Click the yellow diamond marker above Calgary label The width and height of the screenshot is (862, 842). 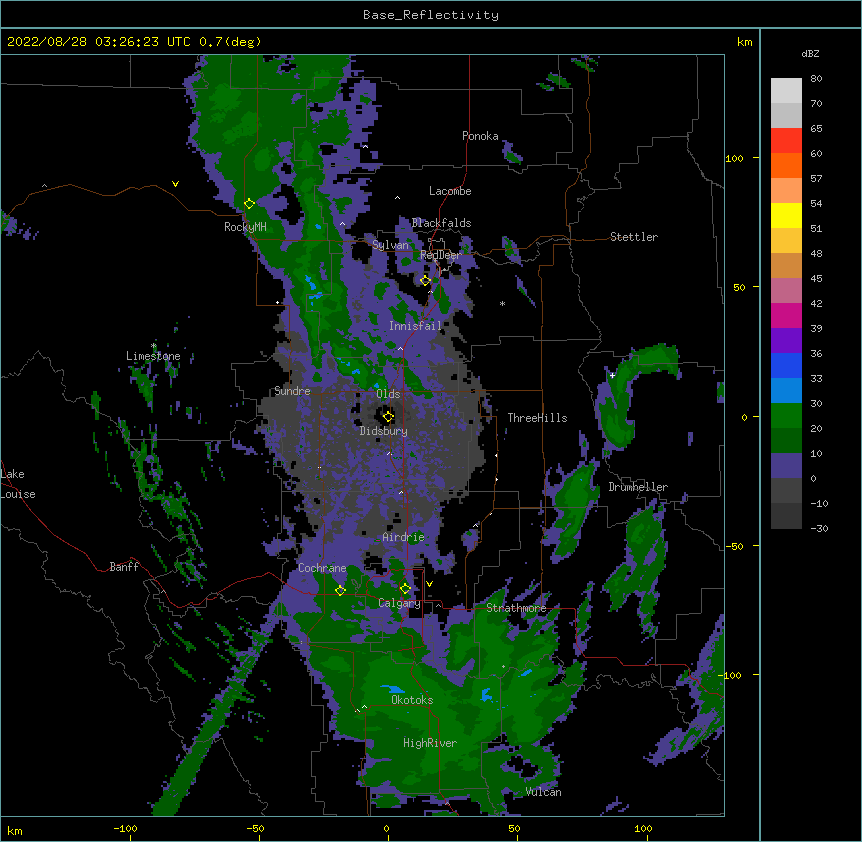tap(405, 589)
